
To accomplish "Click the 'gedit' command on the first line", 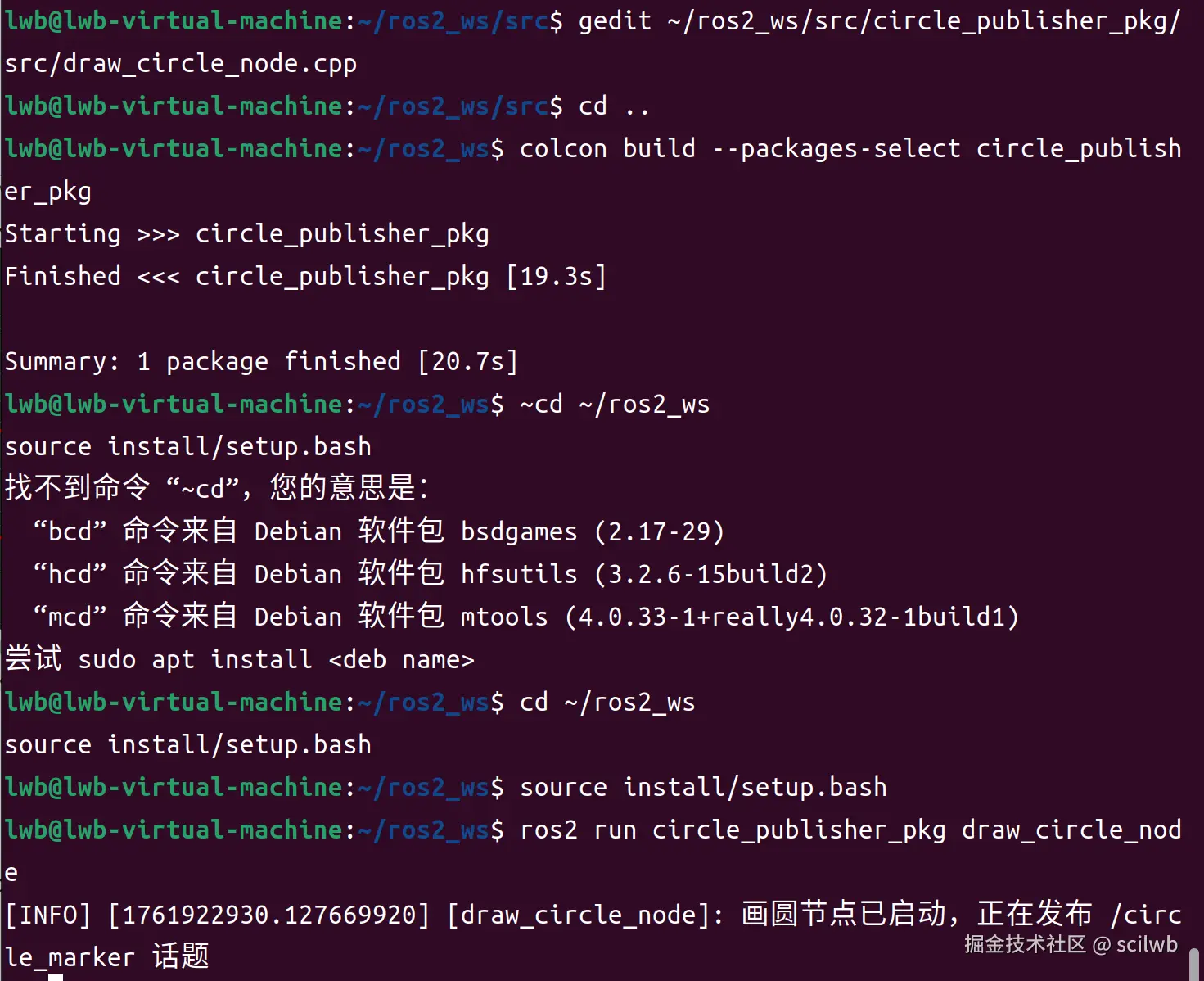I will point(615,20).
